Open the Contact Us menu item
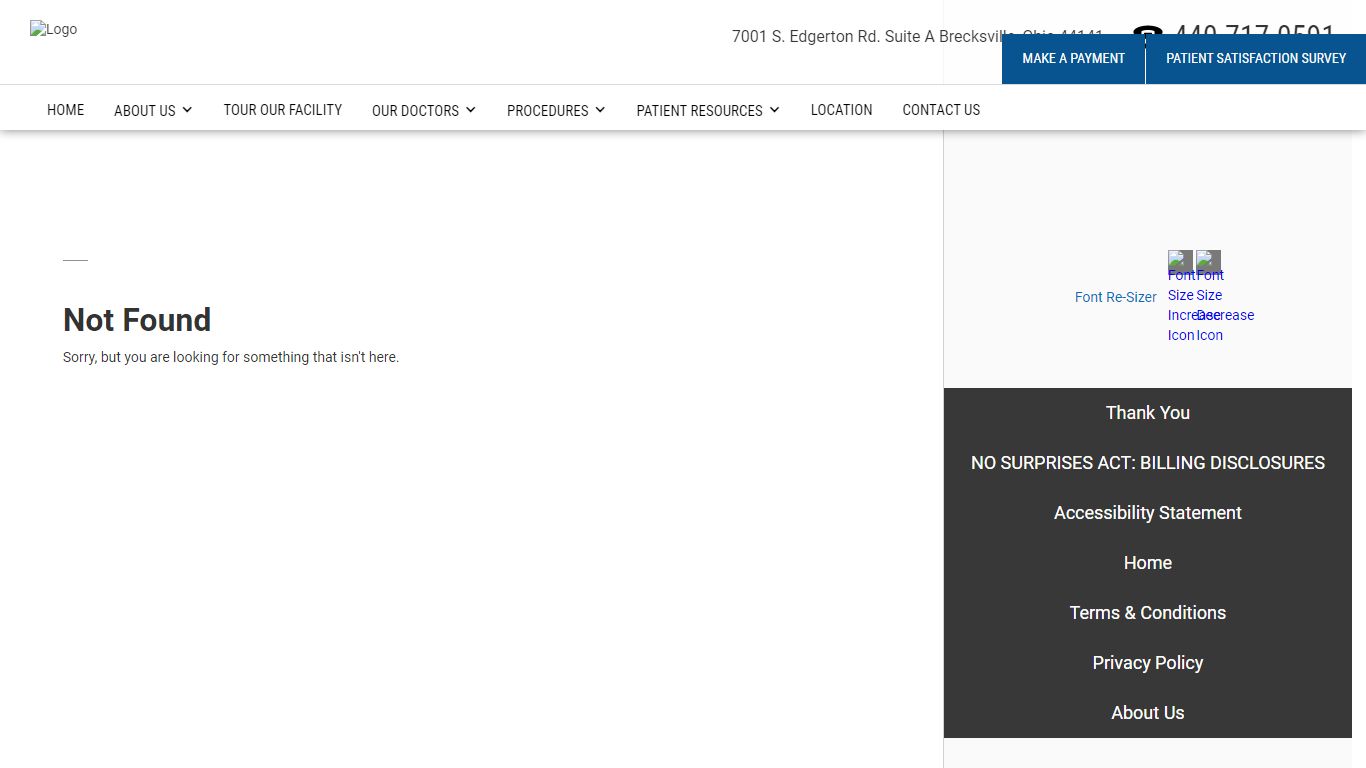1366x768 pixels. tap(941, 110)
